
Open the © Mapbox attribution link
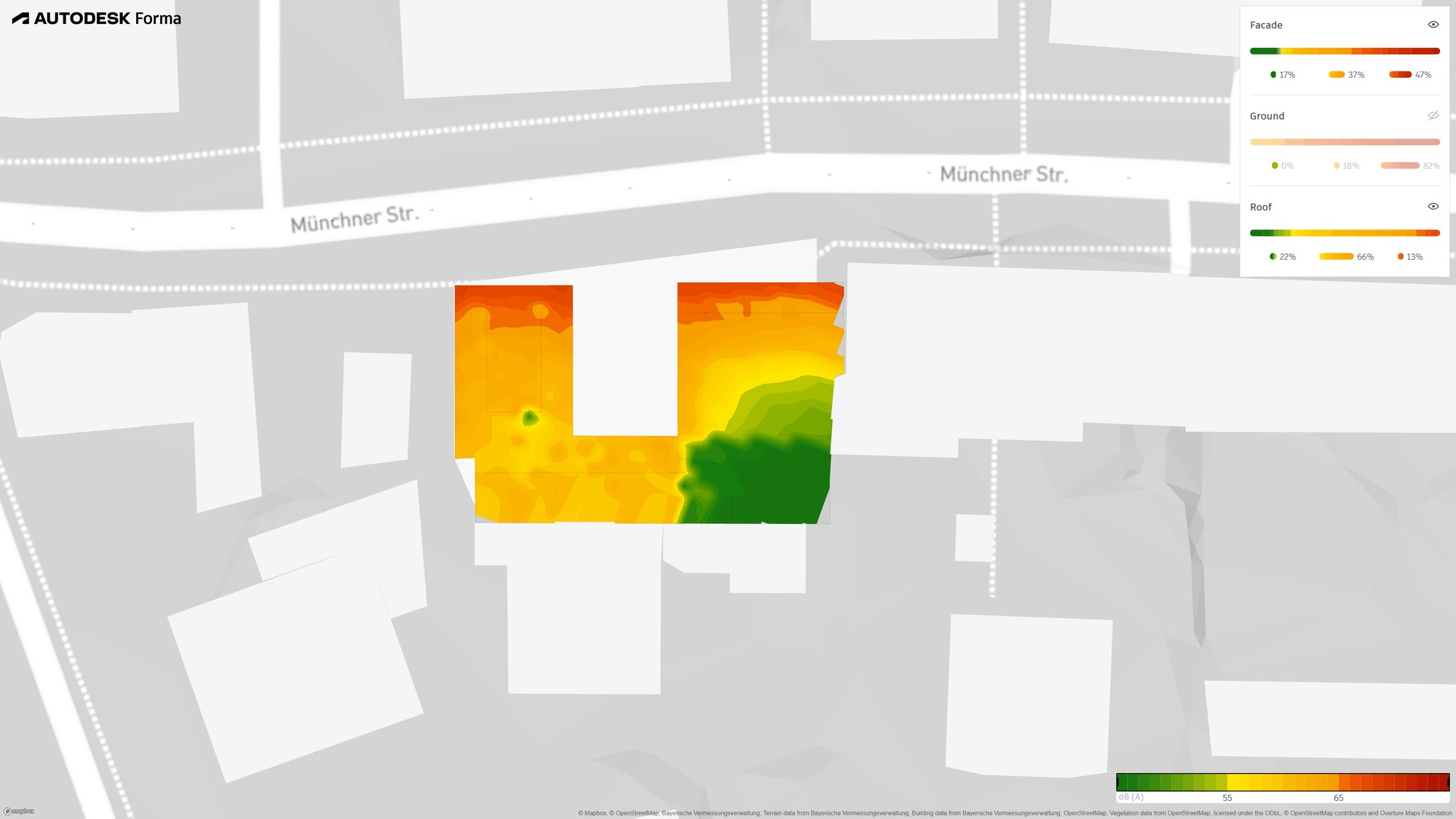592,813
